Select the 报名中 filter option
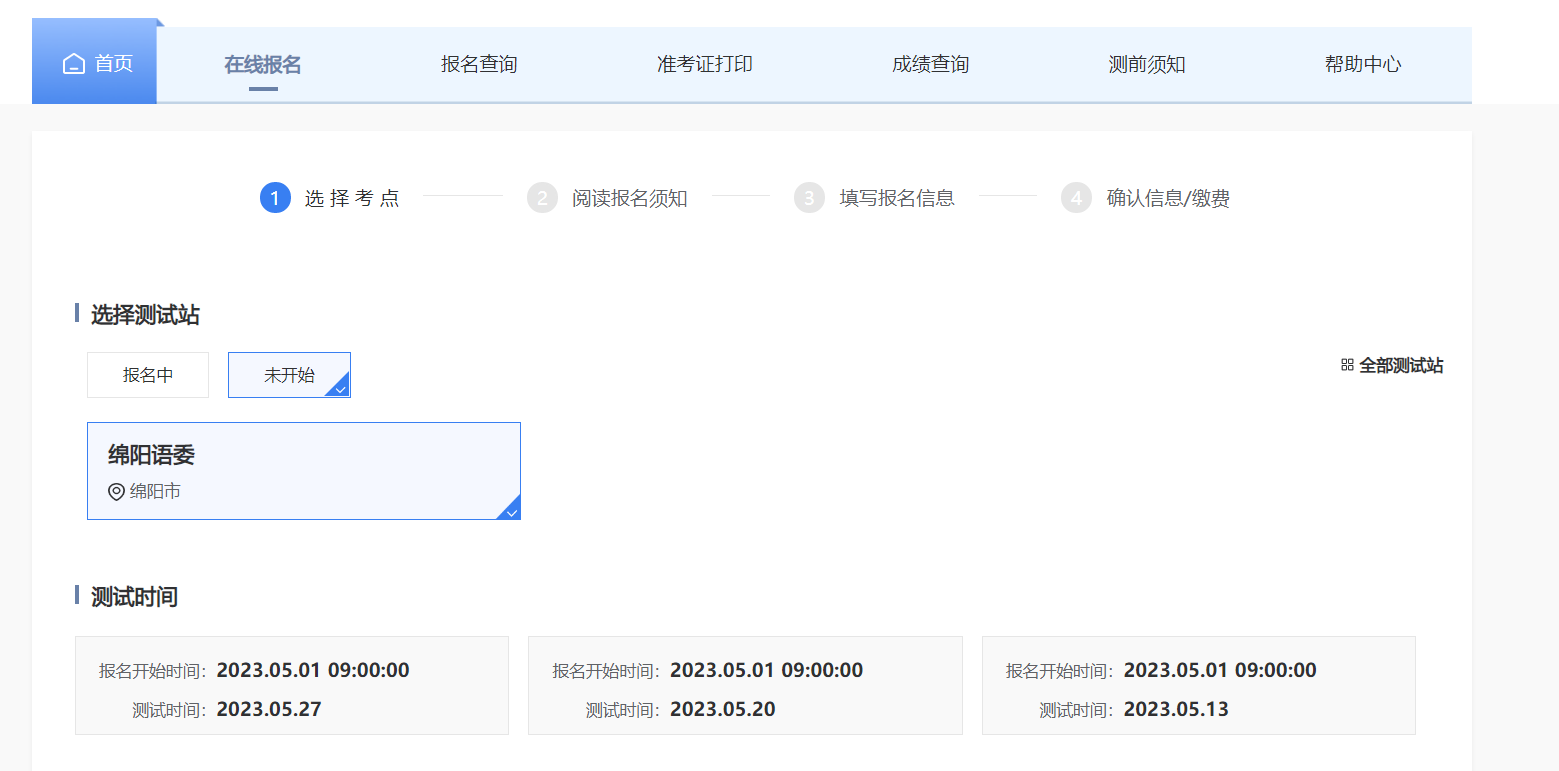This screenshot has width=1559, height=771. (148, 375)
